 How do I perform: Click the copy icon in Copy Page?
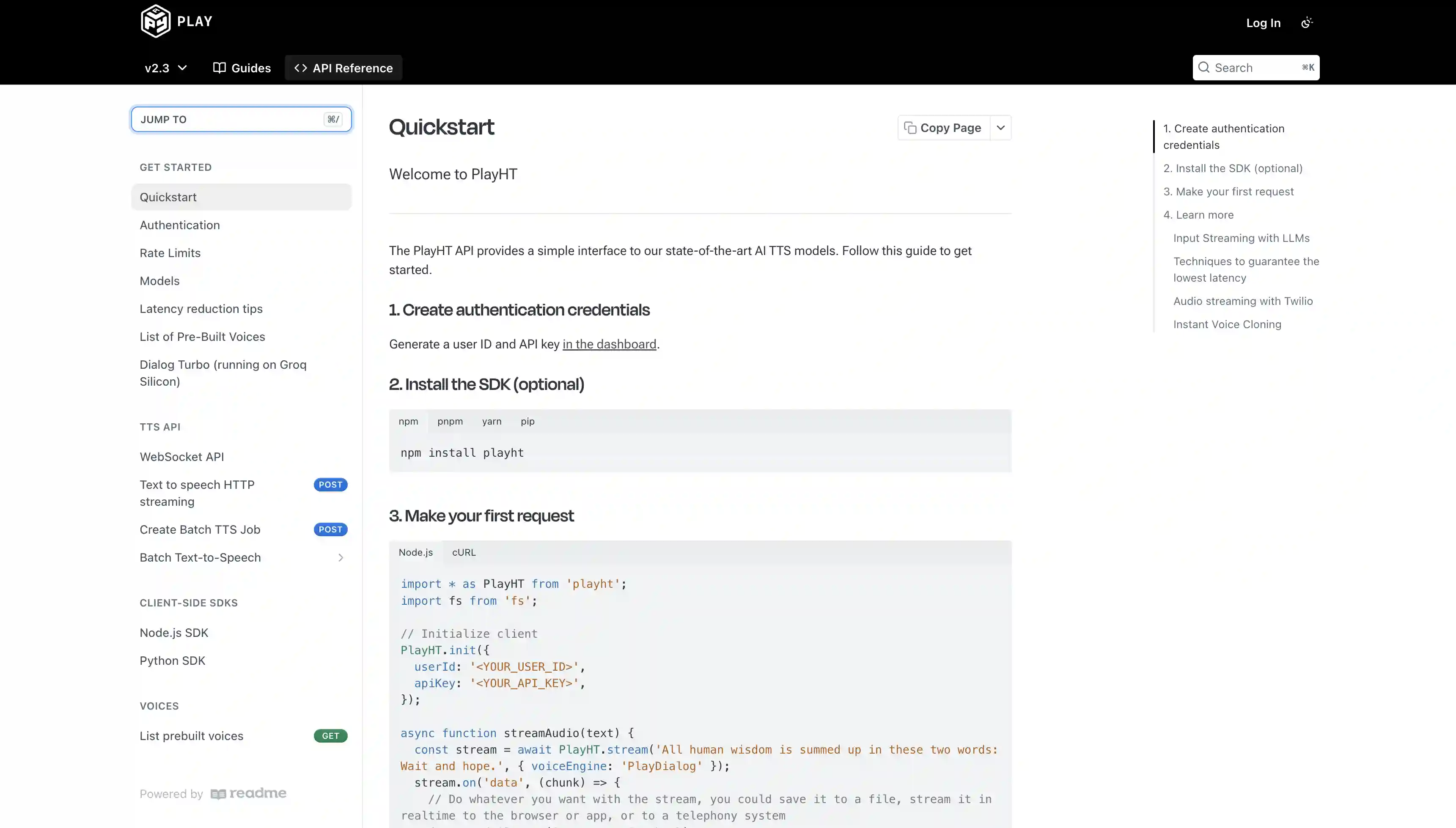[910, 128]
